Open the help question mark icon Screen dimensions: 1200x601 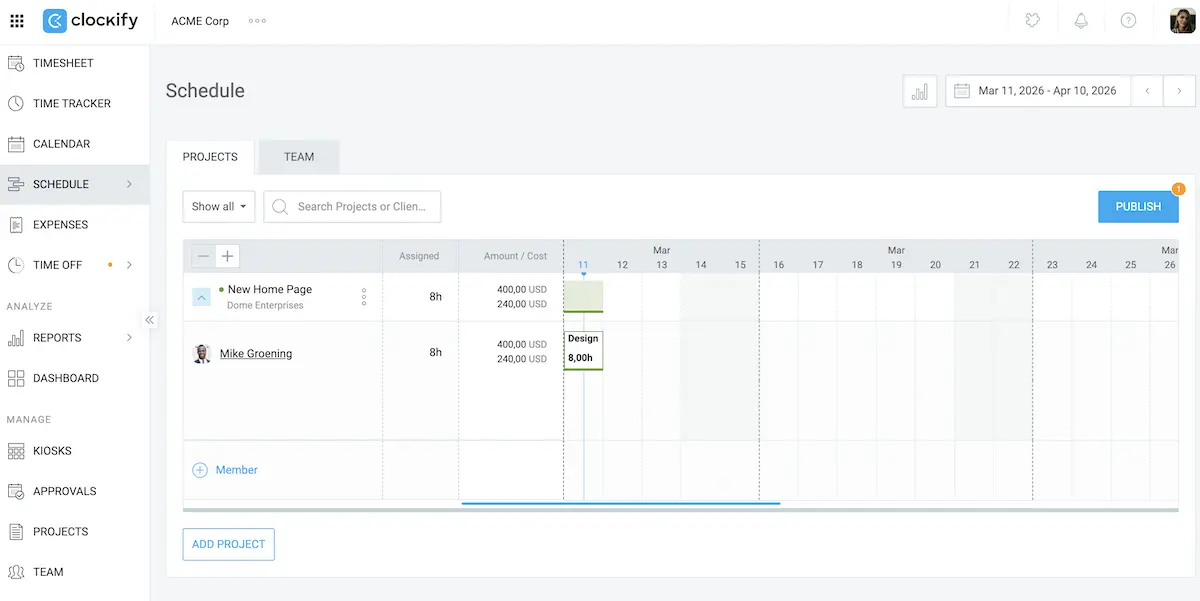(x=1128, y=20)
